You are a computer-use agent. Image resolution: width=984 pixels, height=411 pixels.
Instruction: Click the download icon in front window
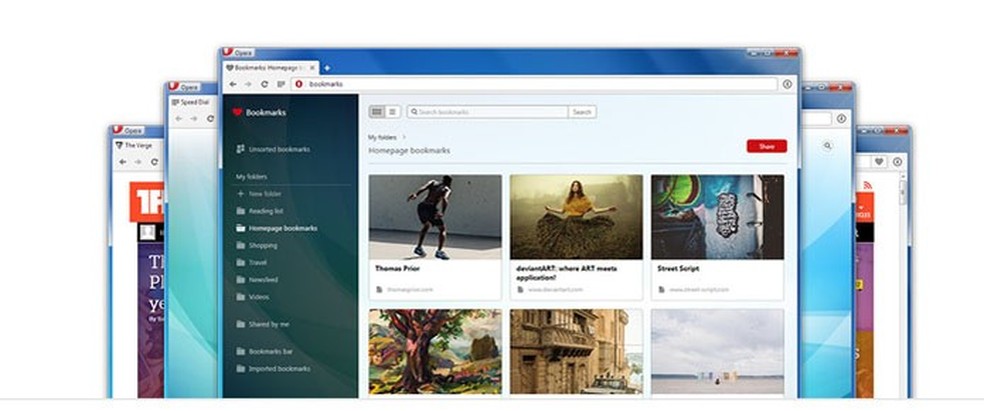787,84
